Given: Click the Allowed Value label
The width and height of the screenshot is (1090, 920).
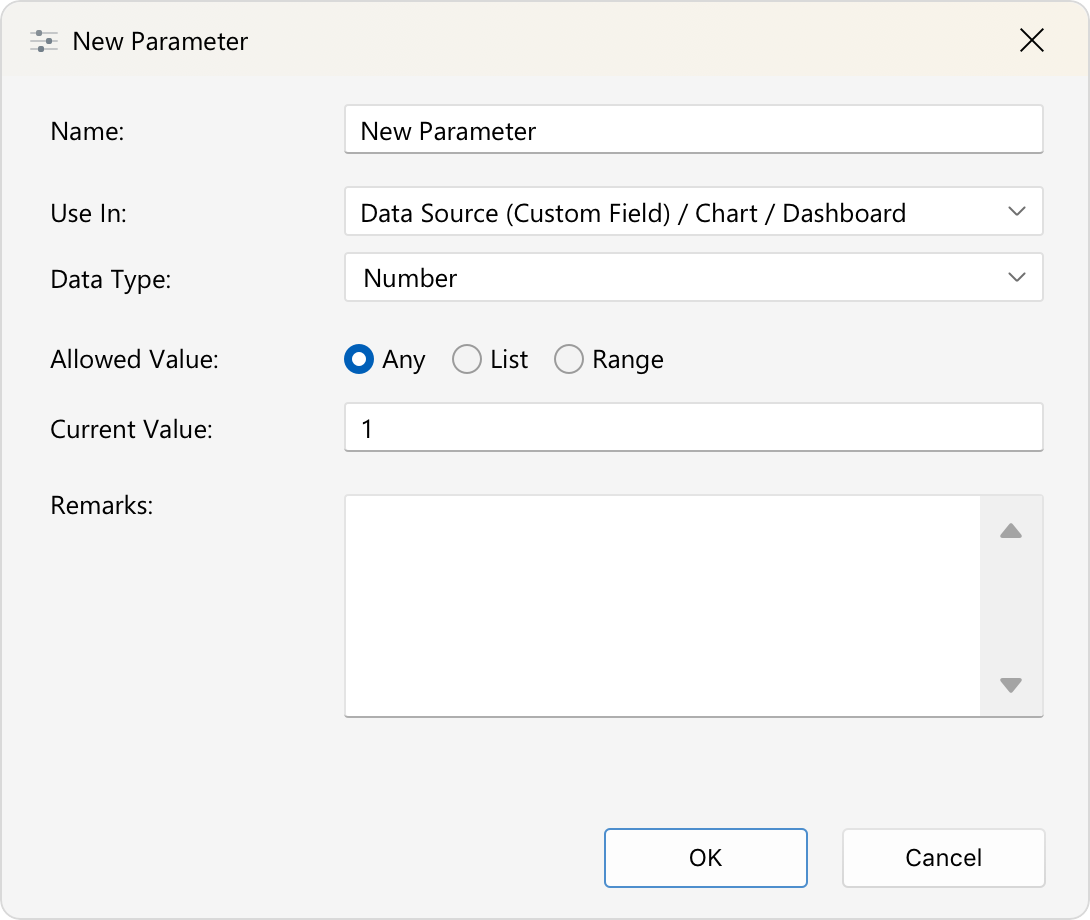Looking at the screenshot, I should (134, 360).
